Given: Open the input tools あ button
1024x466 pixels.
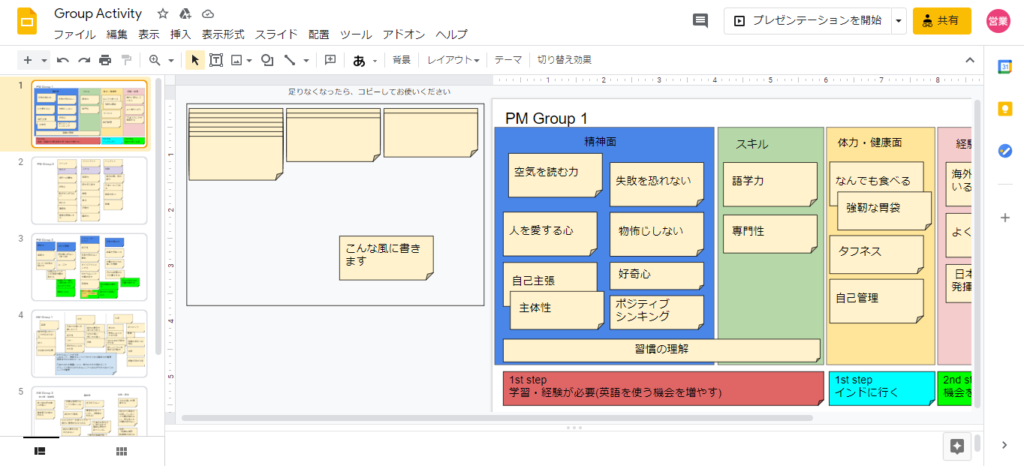Looking at the screenshot, I should tap(359, 61).
